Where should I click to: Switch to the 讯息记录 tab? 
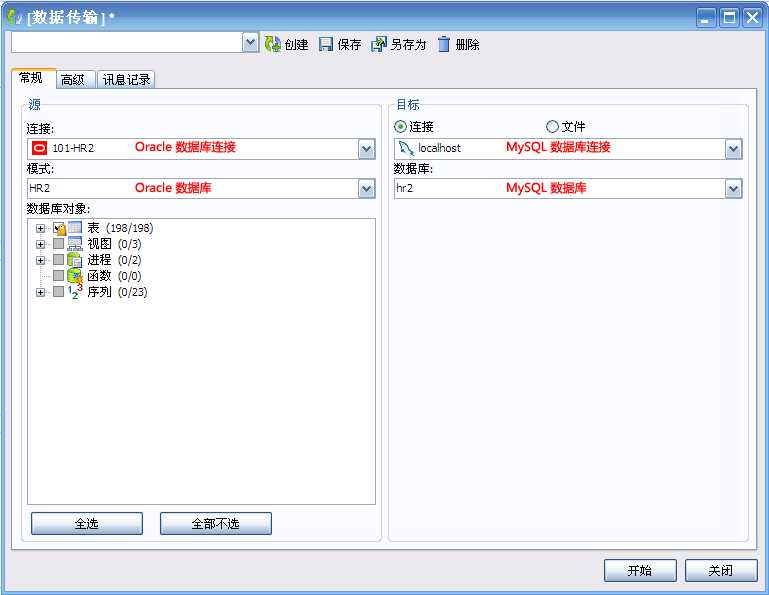click(x=126, y=79)
